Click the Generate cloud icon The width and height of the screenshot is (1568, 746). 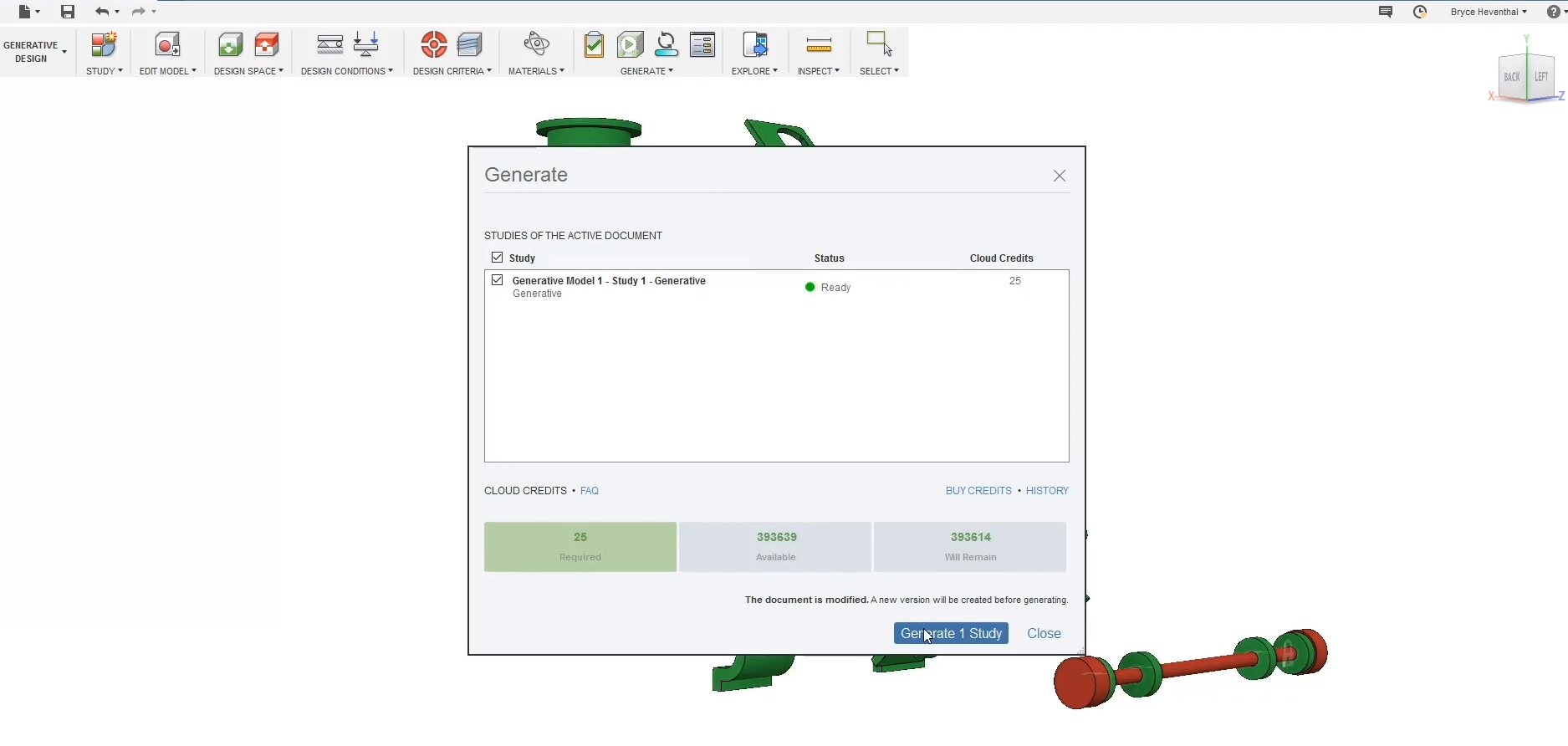[x=667, y=45]
